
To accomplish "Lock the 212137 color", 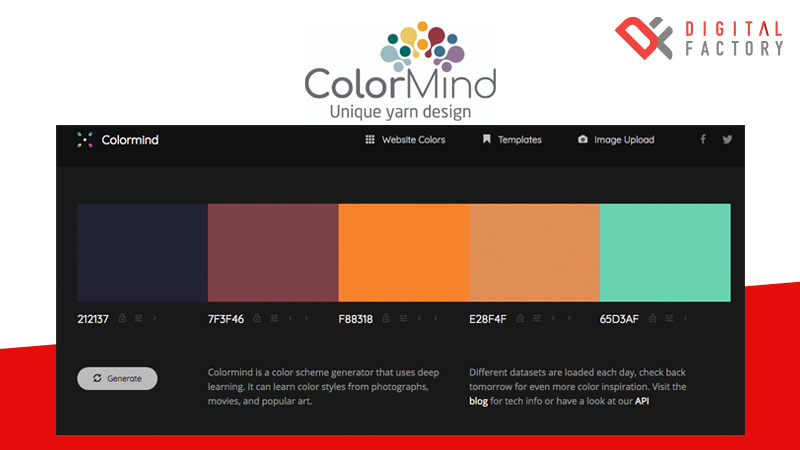I will 122,319.
